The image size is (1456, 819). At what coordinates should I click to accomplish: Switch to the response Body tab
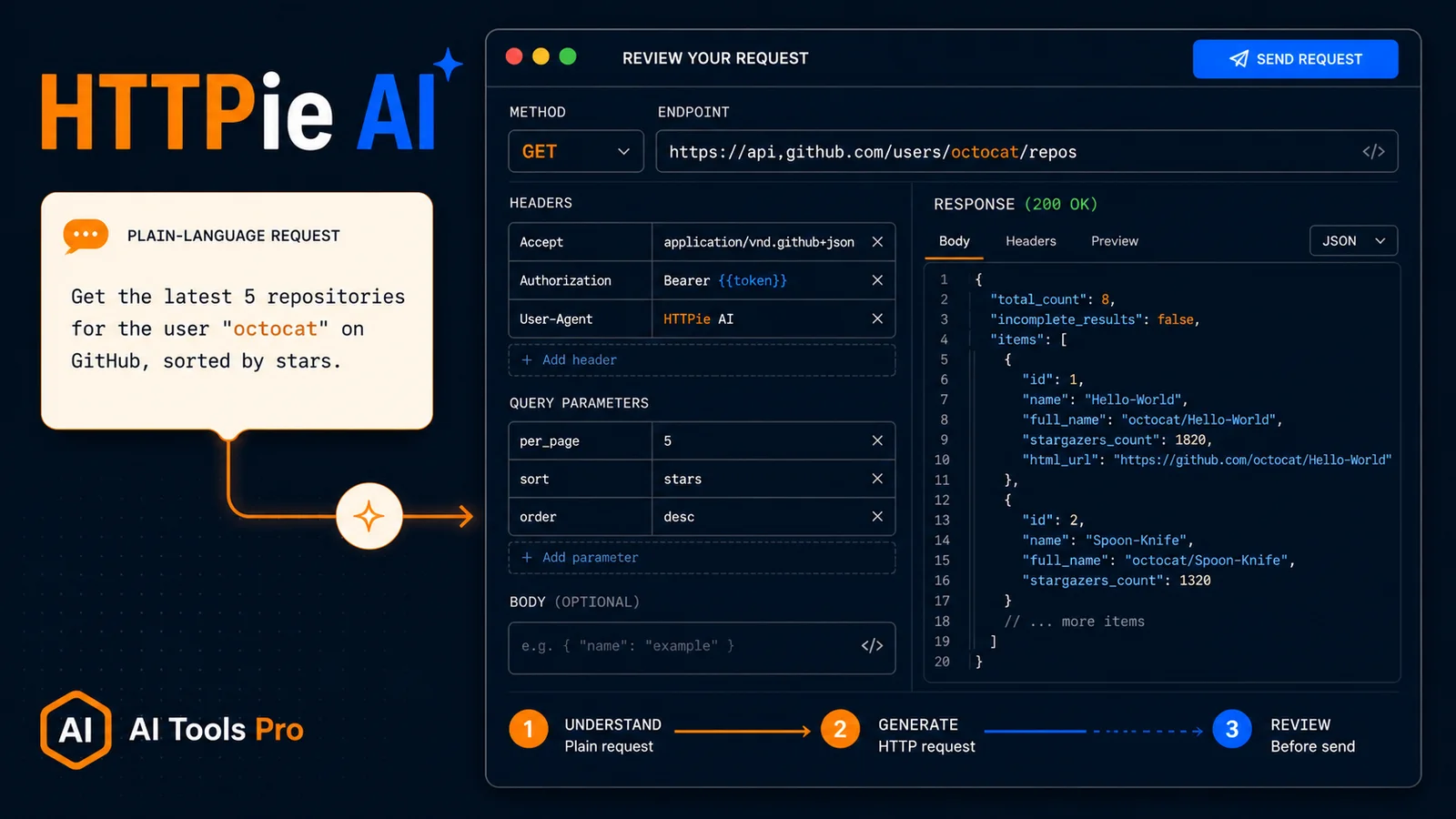pyautogui.click(x=954, y=241)
